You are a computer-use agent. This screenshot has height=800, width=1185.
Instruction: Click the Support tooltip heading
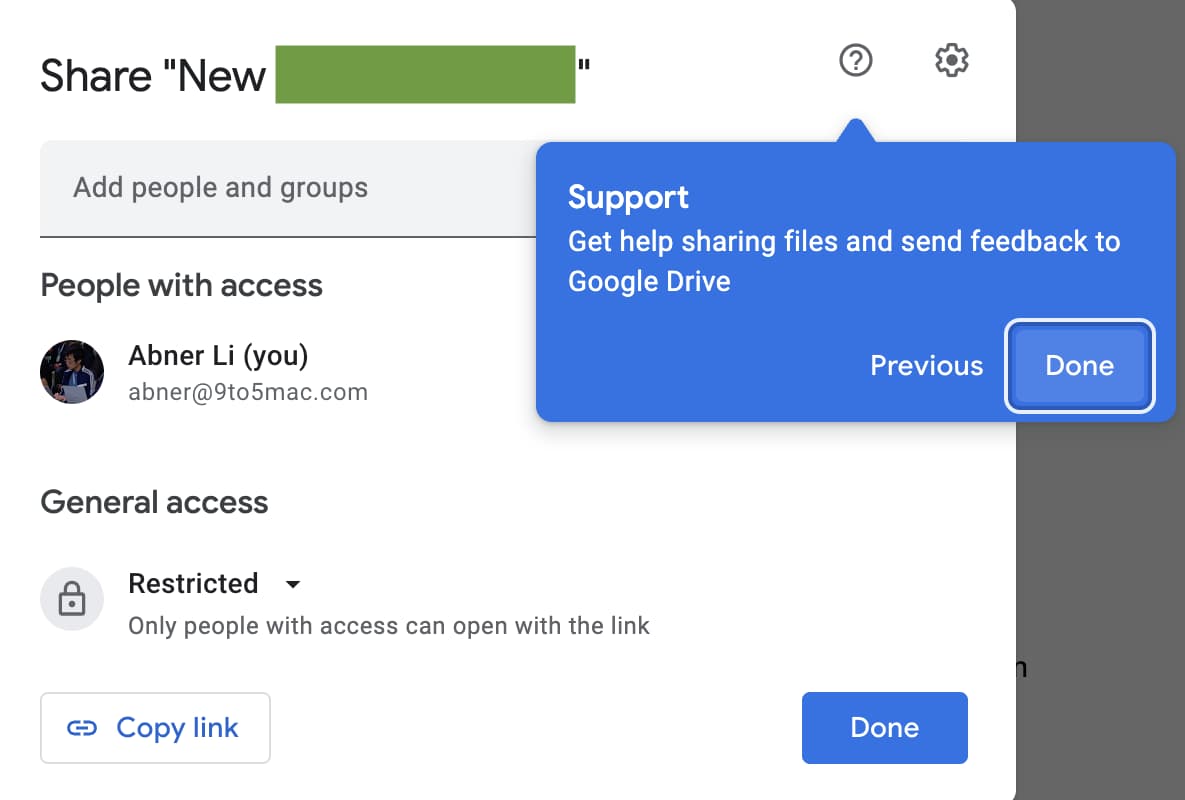(628, 197)
